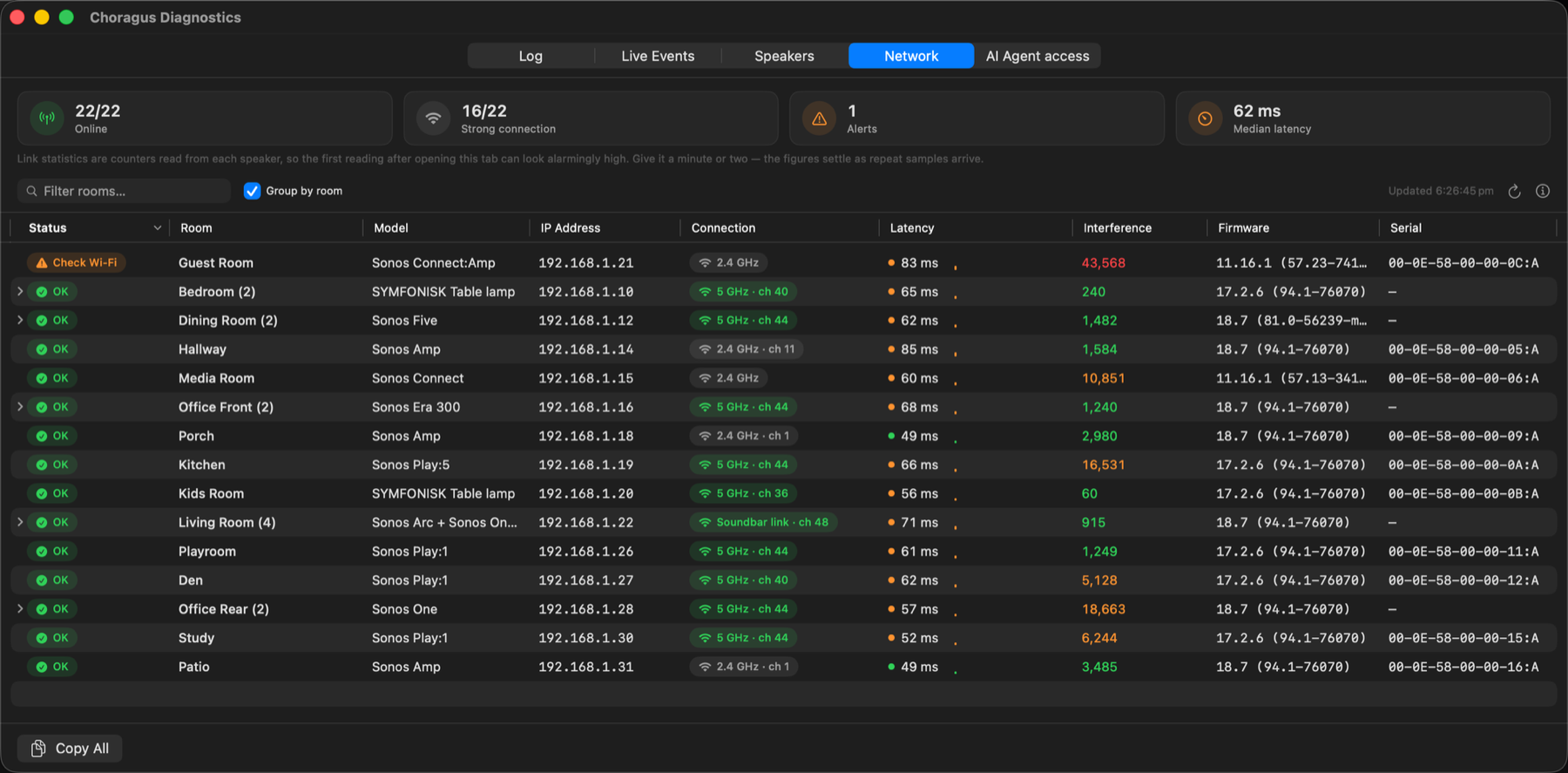The image size is (1568, 773).
Task: Click the Median latency clock icon
Action: tap(1205, 119)
